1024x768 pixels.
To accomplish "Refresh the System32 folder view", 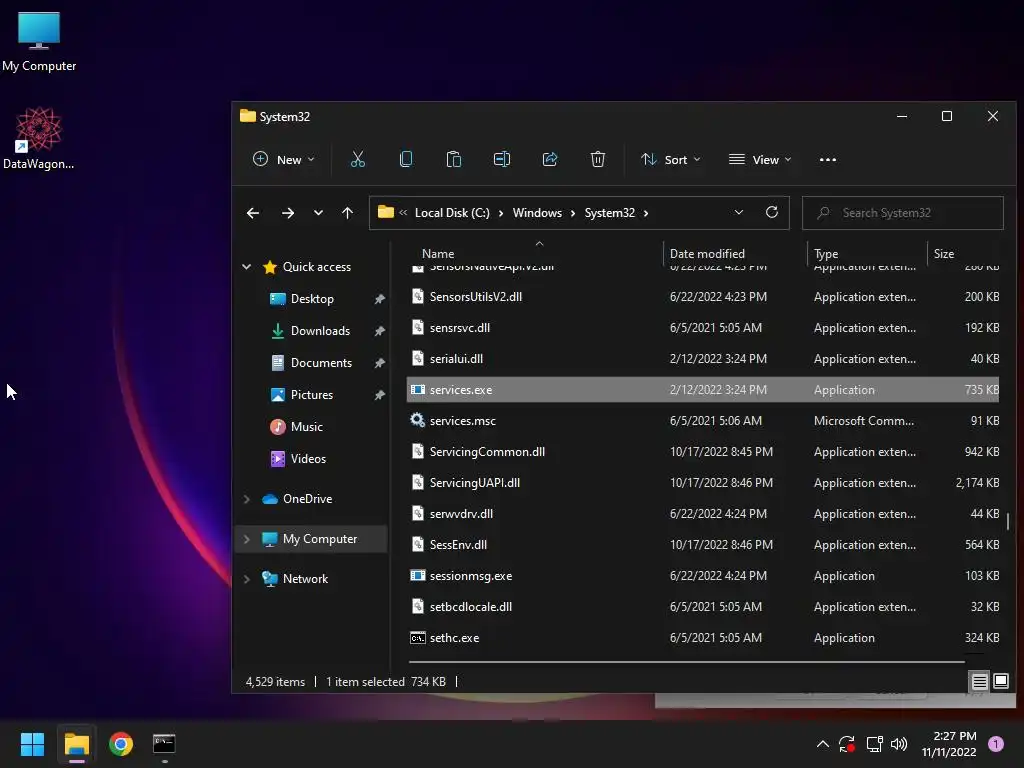I will (772, 212).
